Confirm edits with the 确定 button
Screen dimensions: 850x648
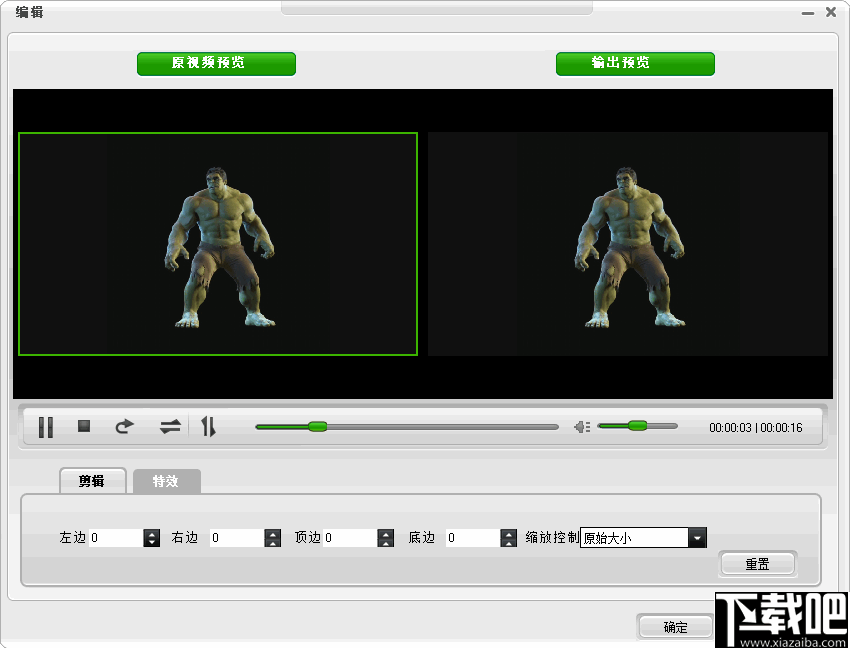pos(675,626)
